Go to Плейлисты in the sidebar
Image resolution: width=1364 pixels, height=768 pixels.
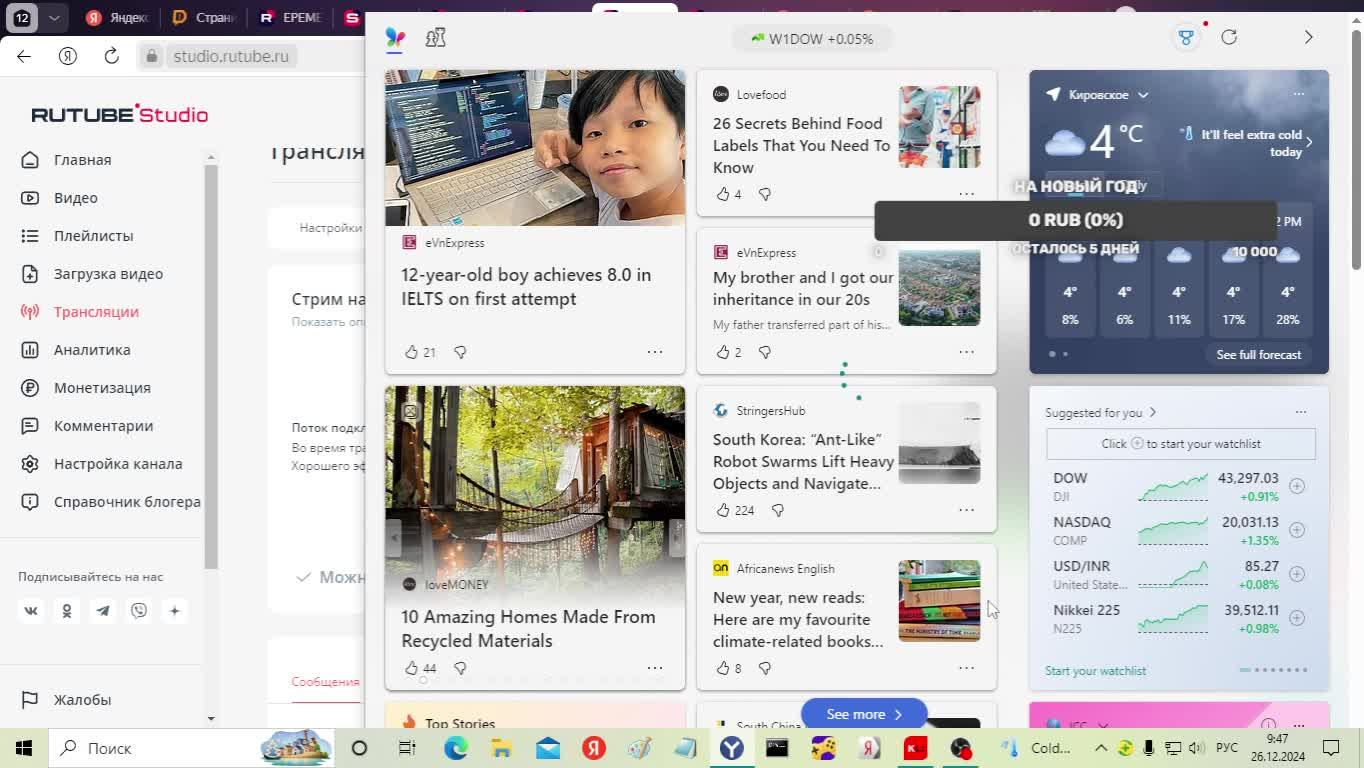click(93, 236)
